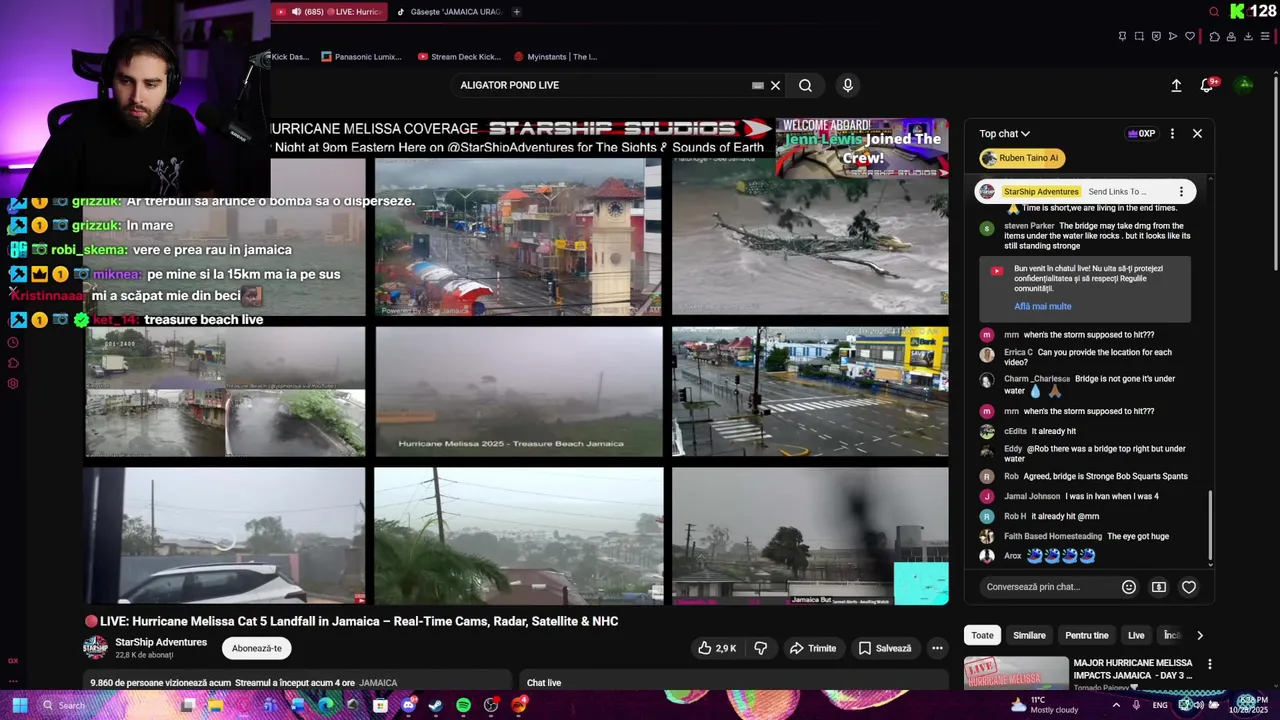Click the 0XP crown badge in chat

(1141, 133)
